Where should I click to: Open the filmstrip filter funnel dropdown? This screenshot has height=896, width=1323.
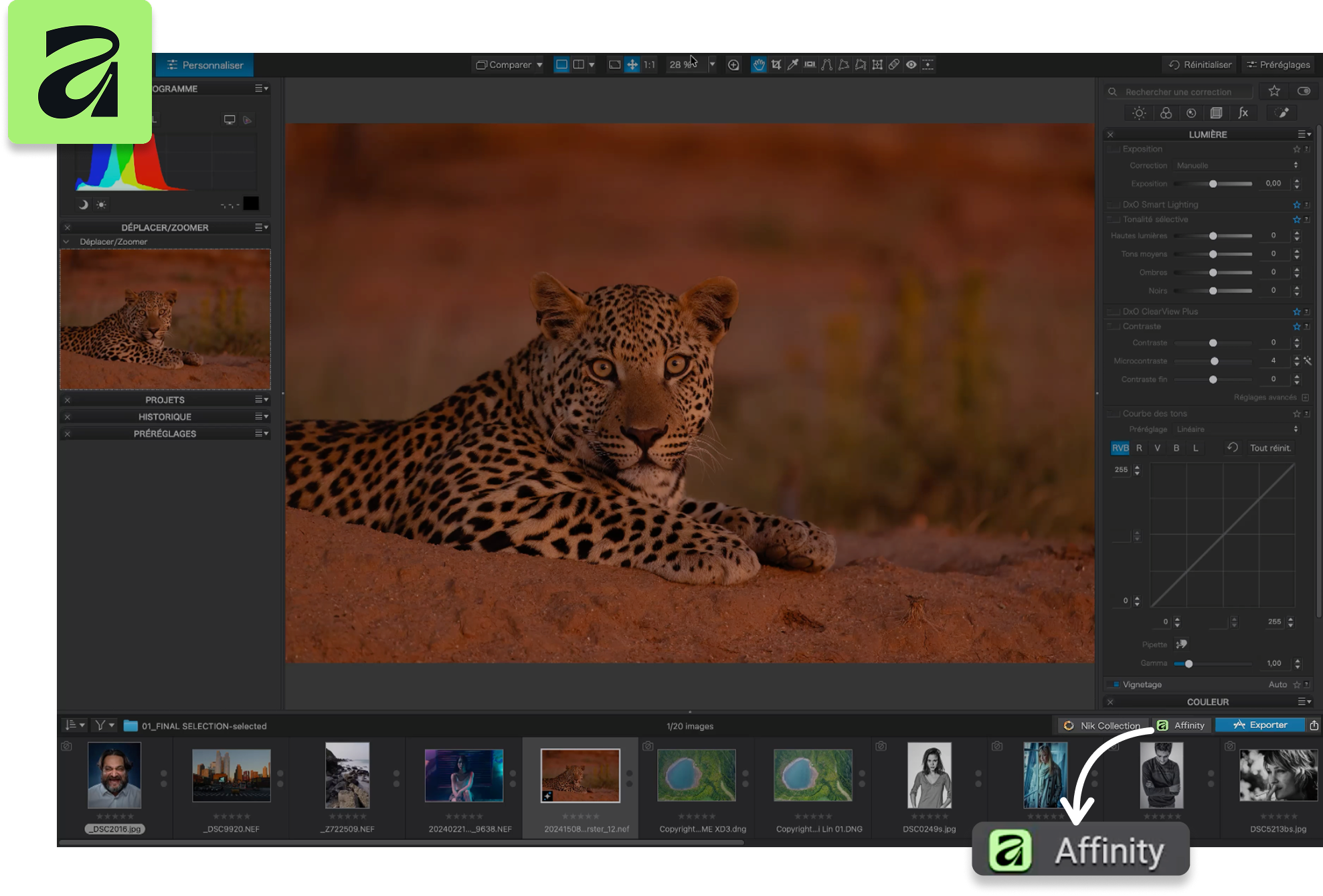[x=104, y=725]
